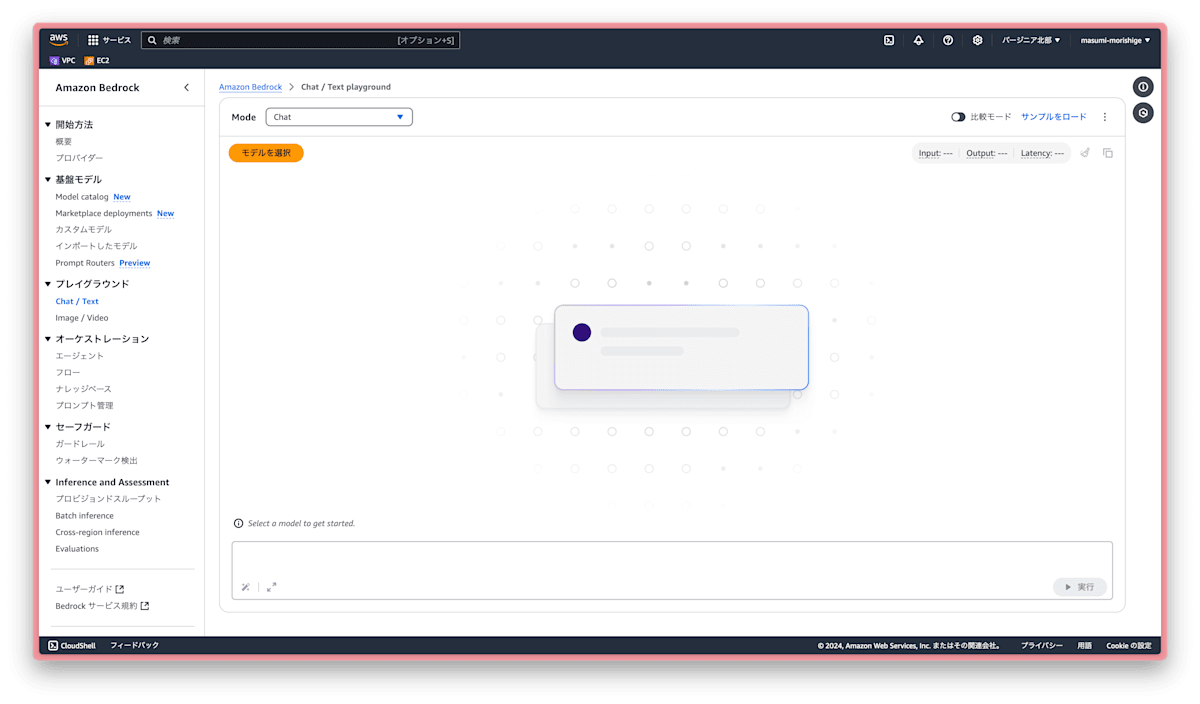Open CloudShell in the footer
The width and height of the screenshot is (1200, 704).
pos(72,646)
